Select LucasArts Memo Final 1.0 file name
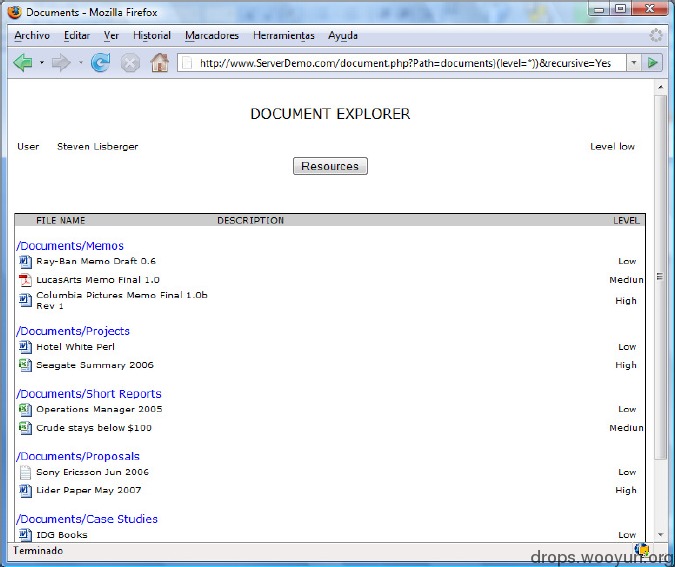The image size is (675, 567). (98, 280)
